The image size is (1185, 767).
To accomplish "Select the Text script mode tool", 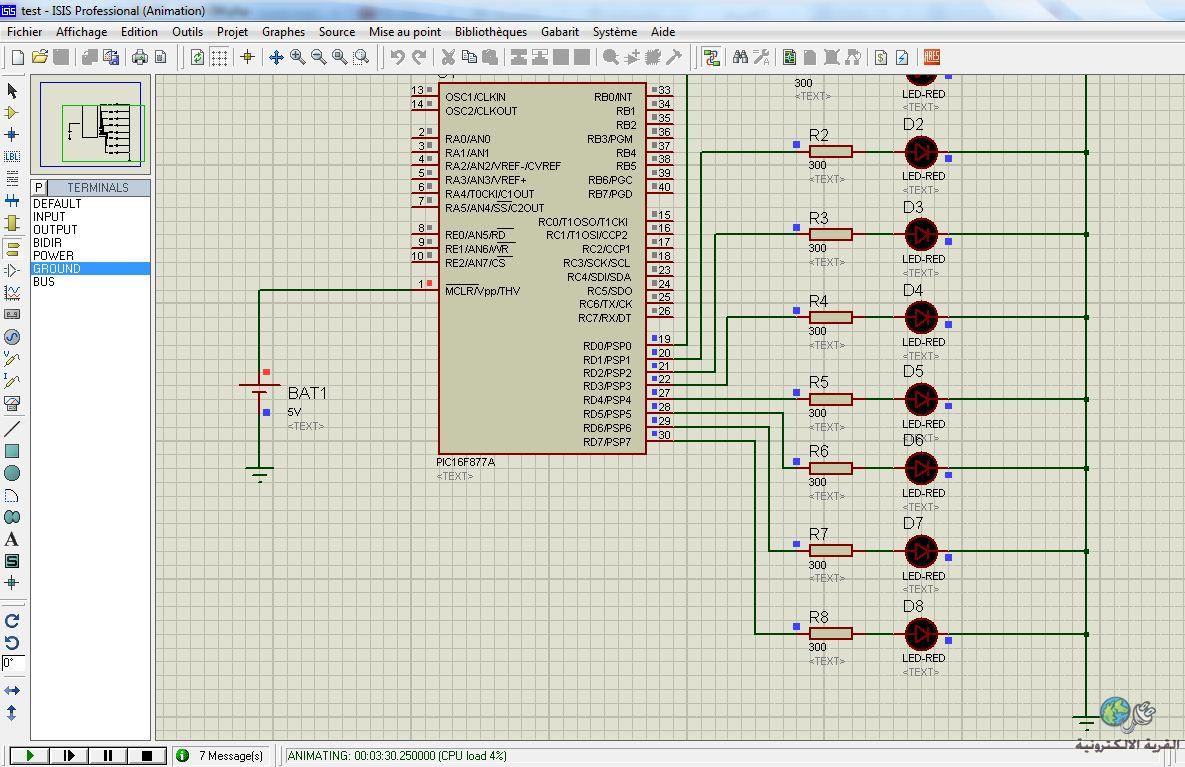I will (12, 178).
